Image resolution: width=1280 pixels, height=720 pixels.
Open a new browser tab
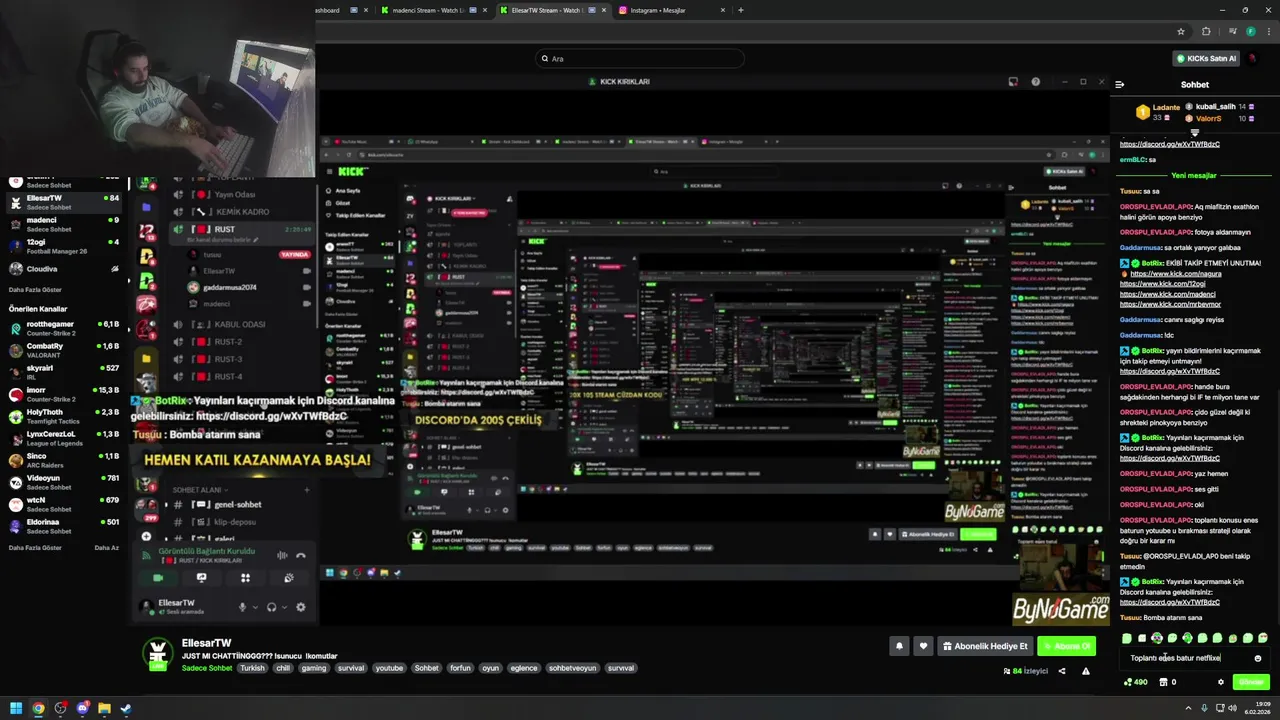[x=740, y=10]
